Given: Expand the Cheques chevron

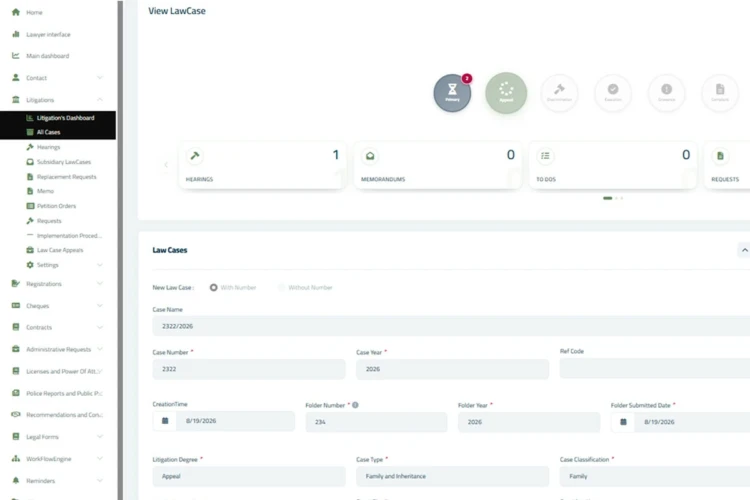Looking at the screenshot, I should 99,305.
